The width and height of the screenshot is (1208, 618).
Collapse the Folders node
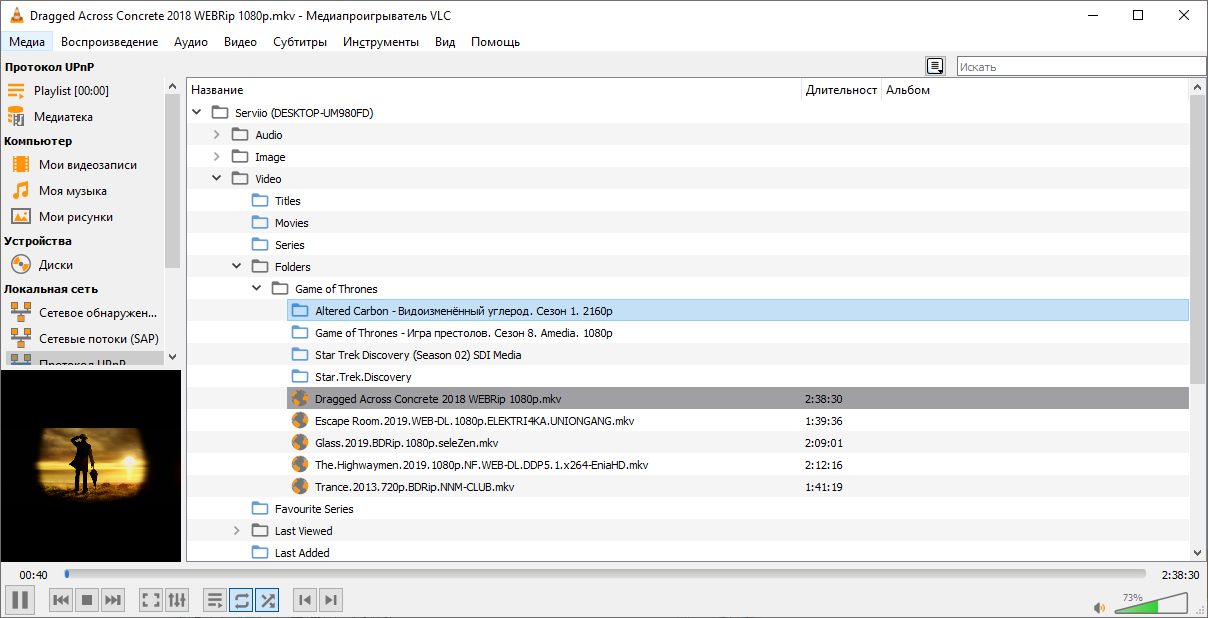237,267
